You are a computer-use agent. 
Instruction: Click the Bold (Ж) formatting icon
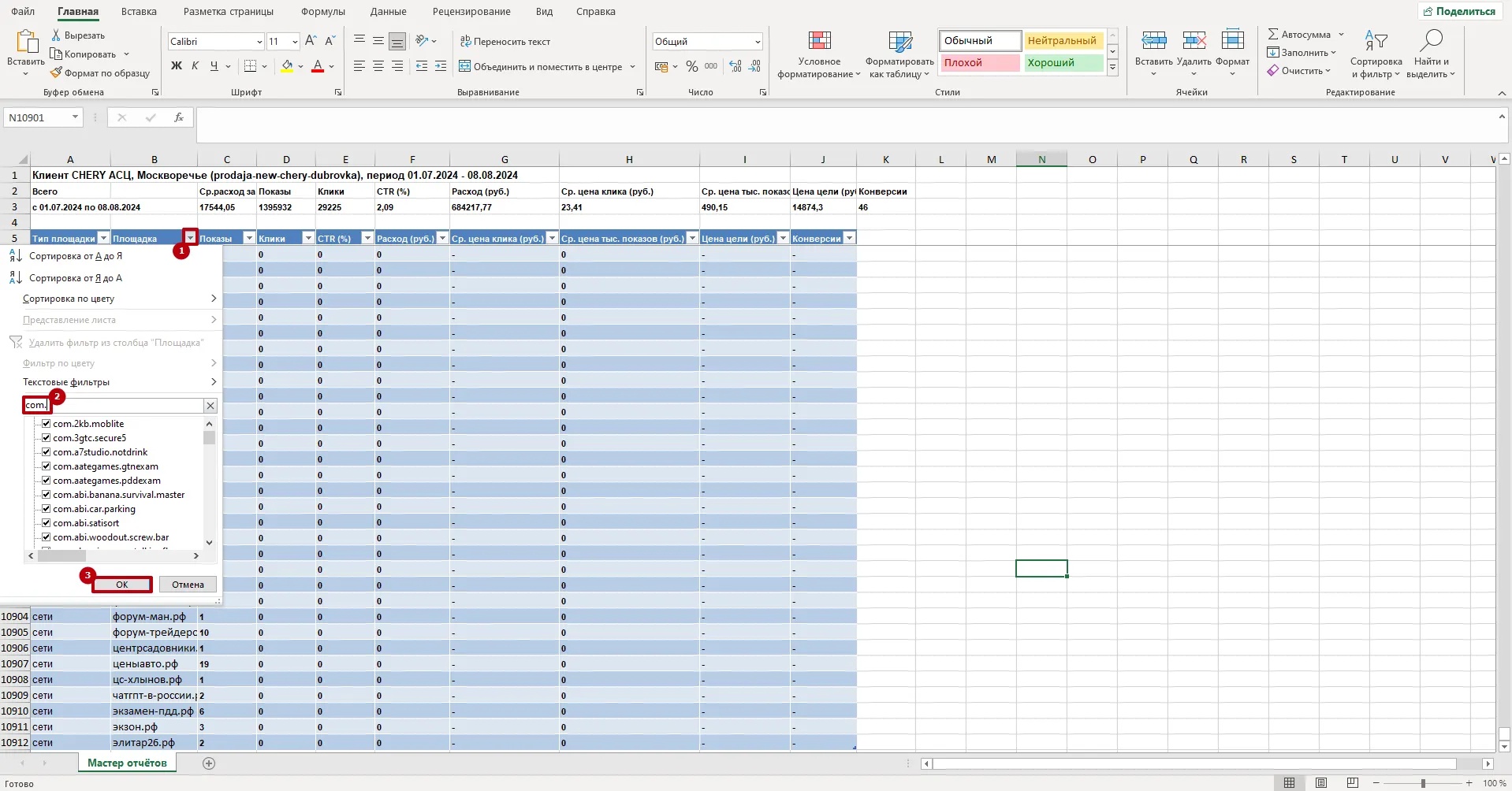tap(177, 66)
